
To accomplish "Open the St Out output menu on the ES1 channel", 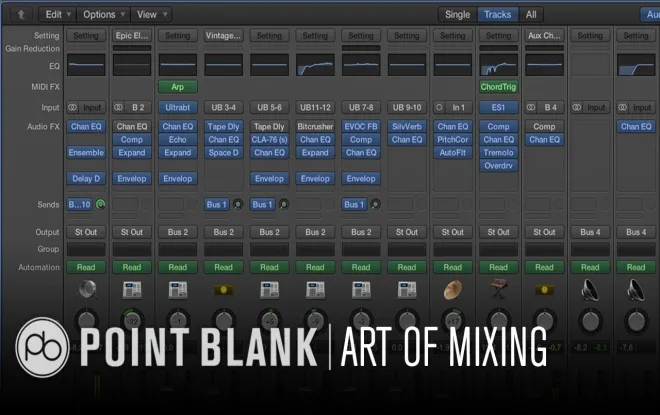I will click(499, 232).
